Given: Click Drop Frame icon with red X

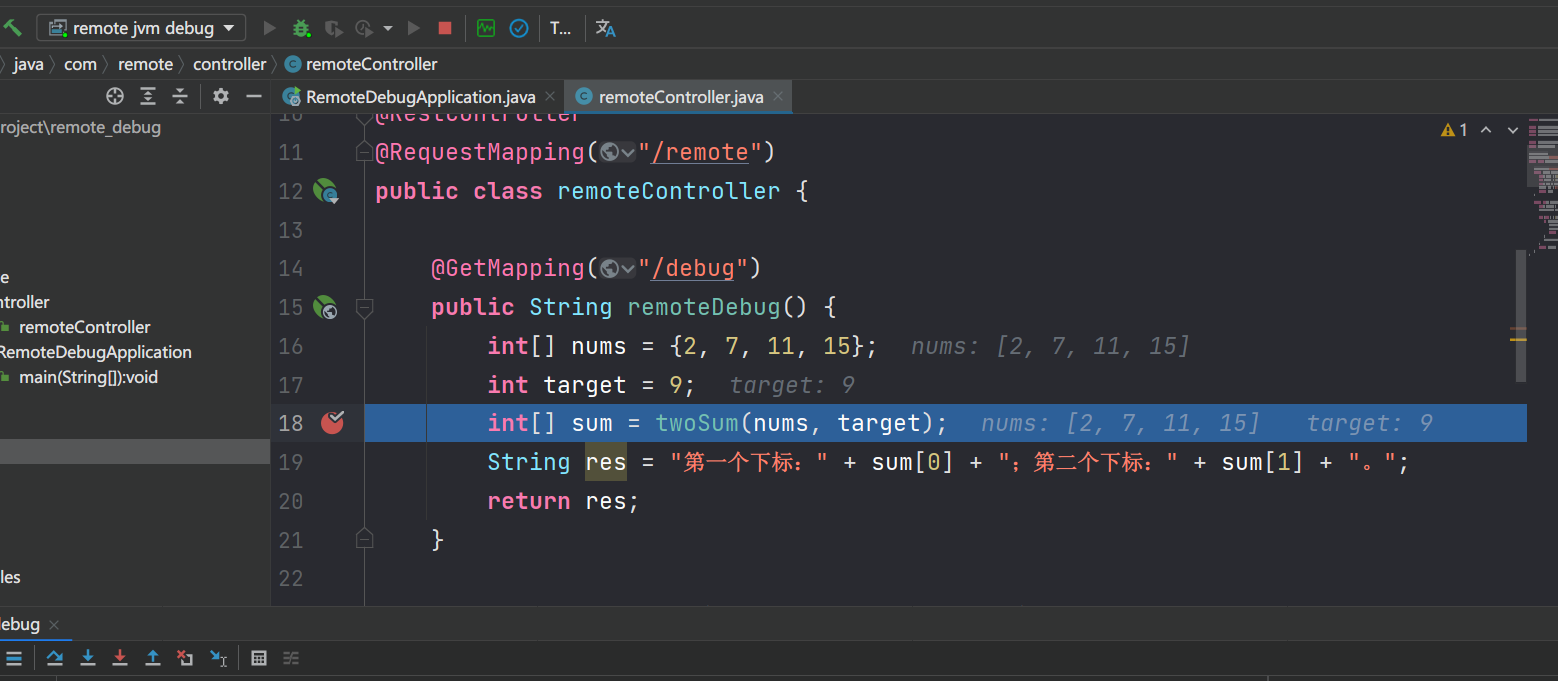Looking at the screenshot, I should (185, 658).
